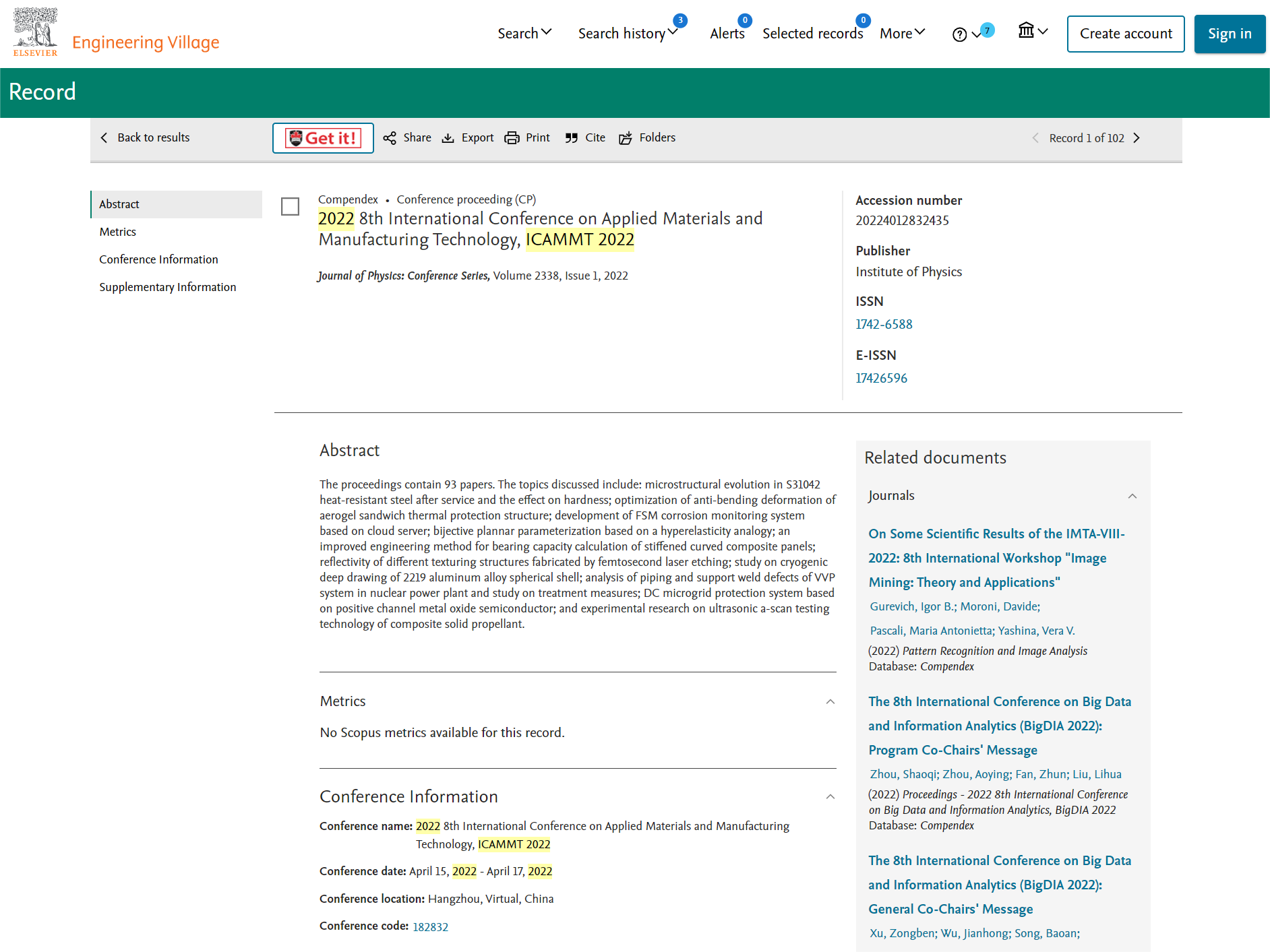Click accession number 20224012832435
This screenshot has height=952, width=1270.
tap(902, 220)
